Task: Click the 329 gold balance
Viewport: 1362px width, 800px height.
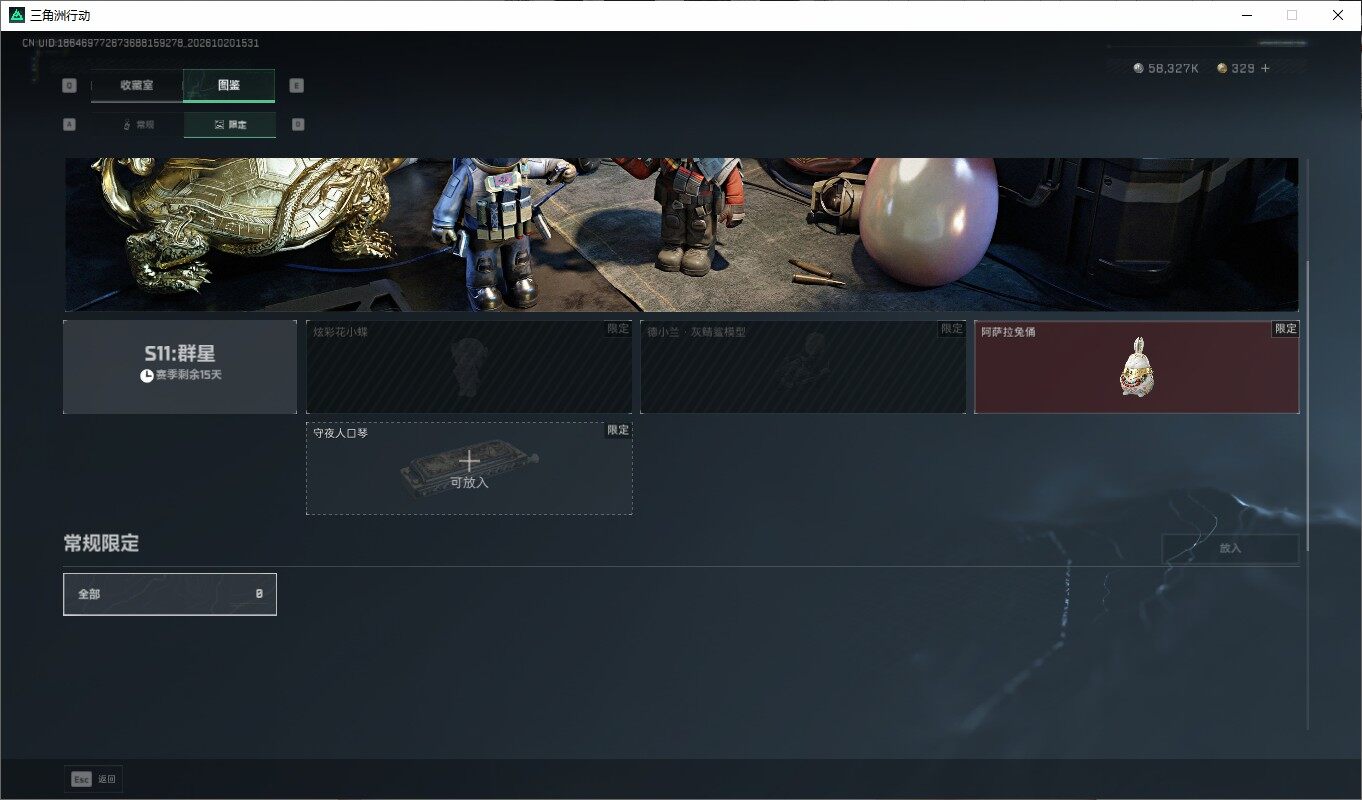Action: [1243, 68]
